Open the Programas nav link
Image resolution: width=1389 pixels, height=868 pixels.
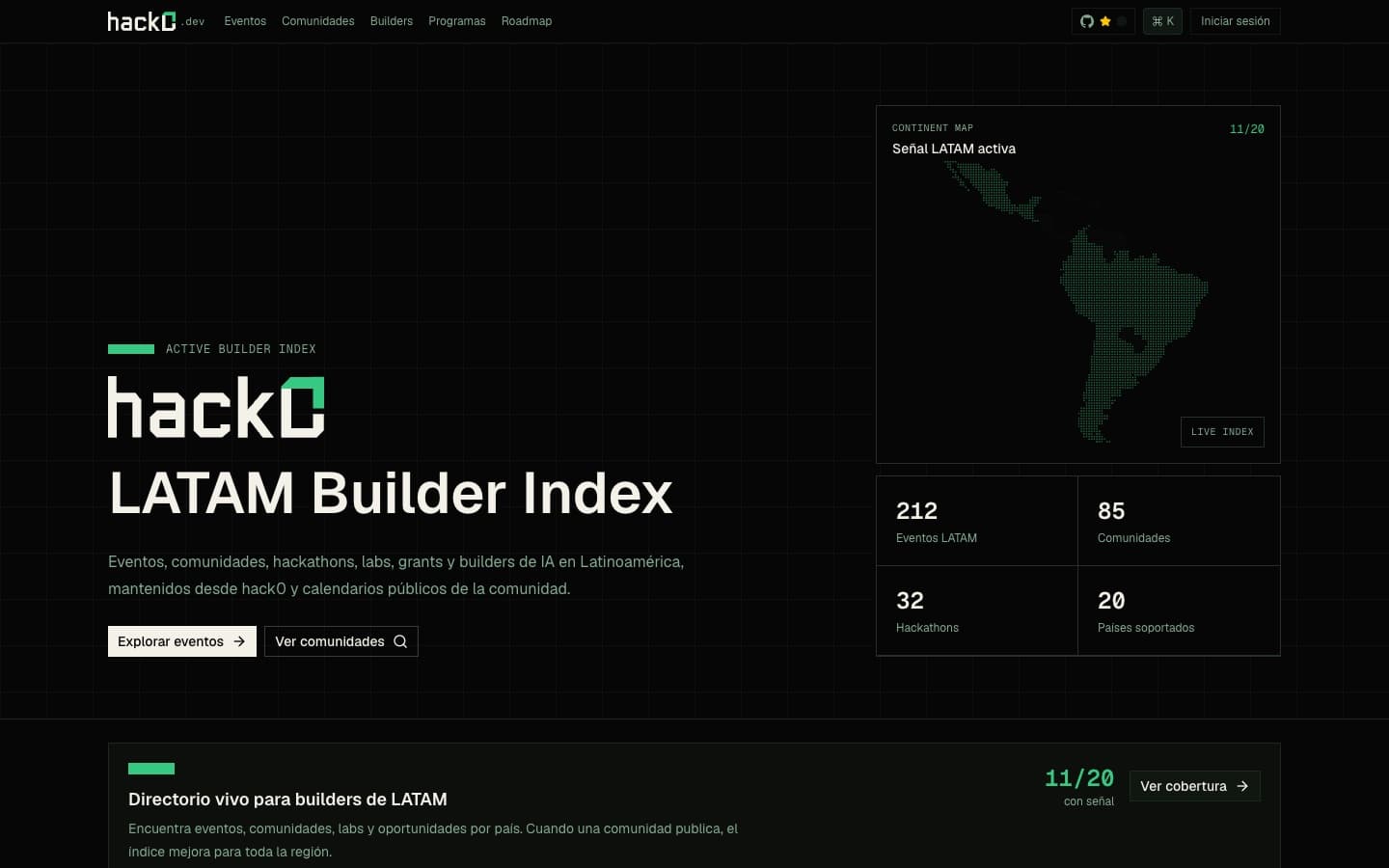click(457, 21)
